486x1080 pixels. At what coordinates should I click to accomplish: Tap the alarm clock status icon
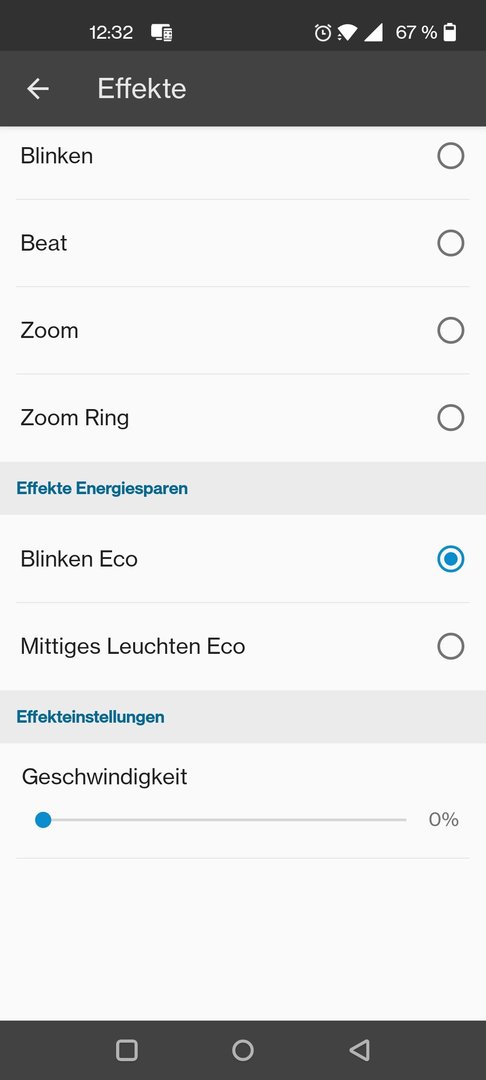pos(323,32)
